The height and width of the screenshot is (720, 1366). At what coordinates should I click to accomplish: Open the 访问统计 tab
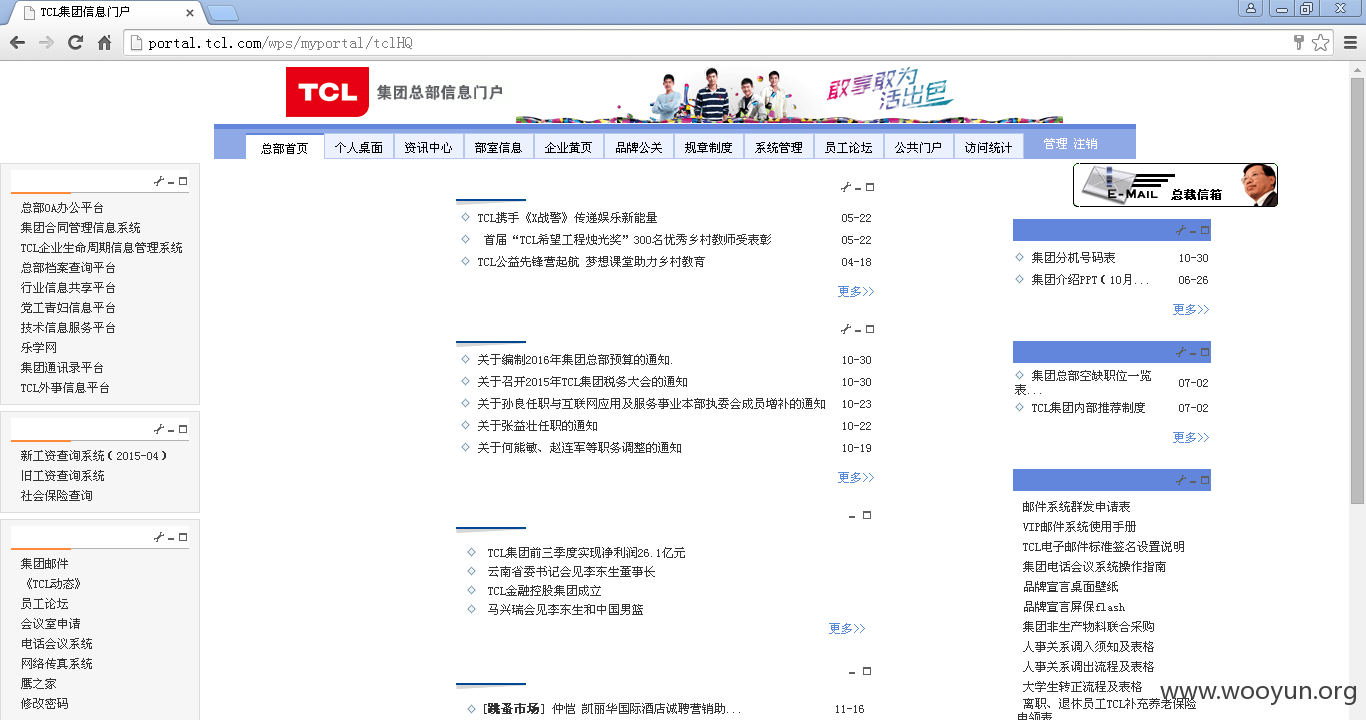pos(988,147)
